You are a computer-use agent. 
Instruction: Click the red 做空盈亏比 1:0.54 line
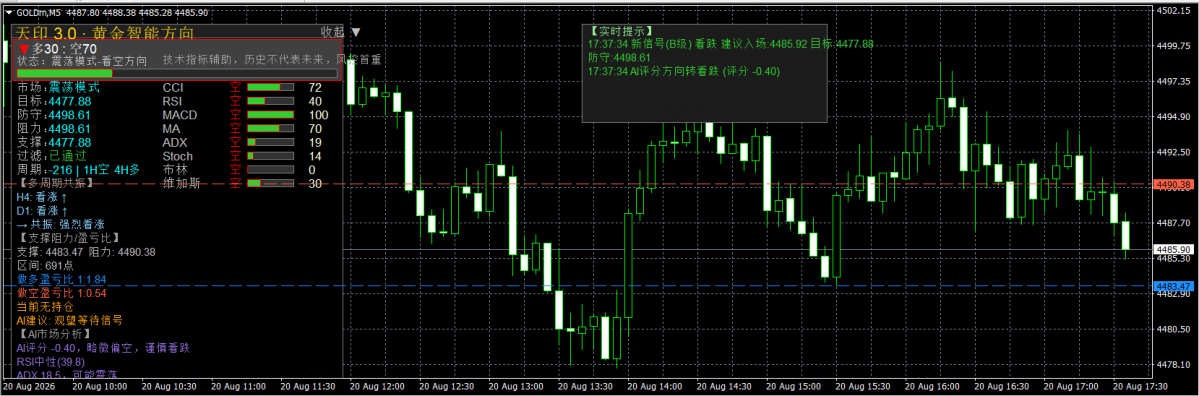tap(61, 293)
